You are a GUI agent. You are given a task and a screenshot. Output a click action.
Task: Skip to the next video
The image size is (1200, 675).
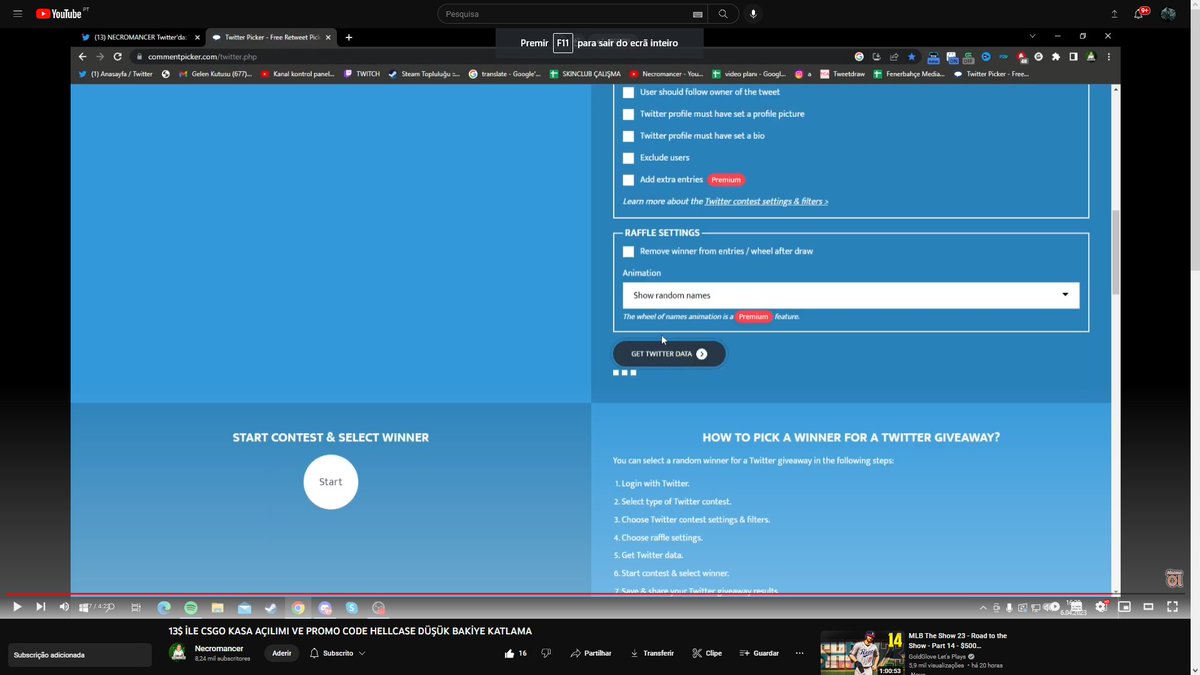(41, 607)
